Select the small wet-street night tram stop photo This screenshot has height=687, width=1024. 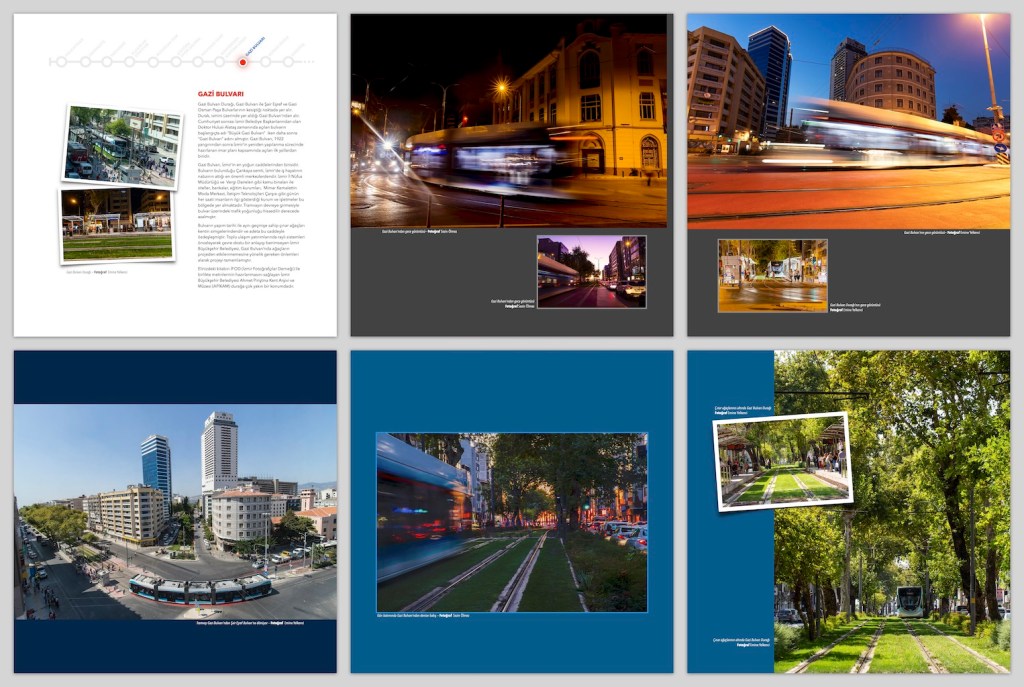772,275
